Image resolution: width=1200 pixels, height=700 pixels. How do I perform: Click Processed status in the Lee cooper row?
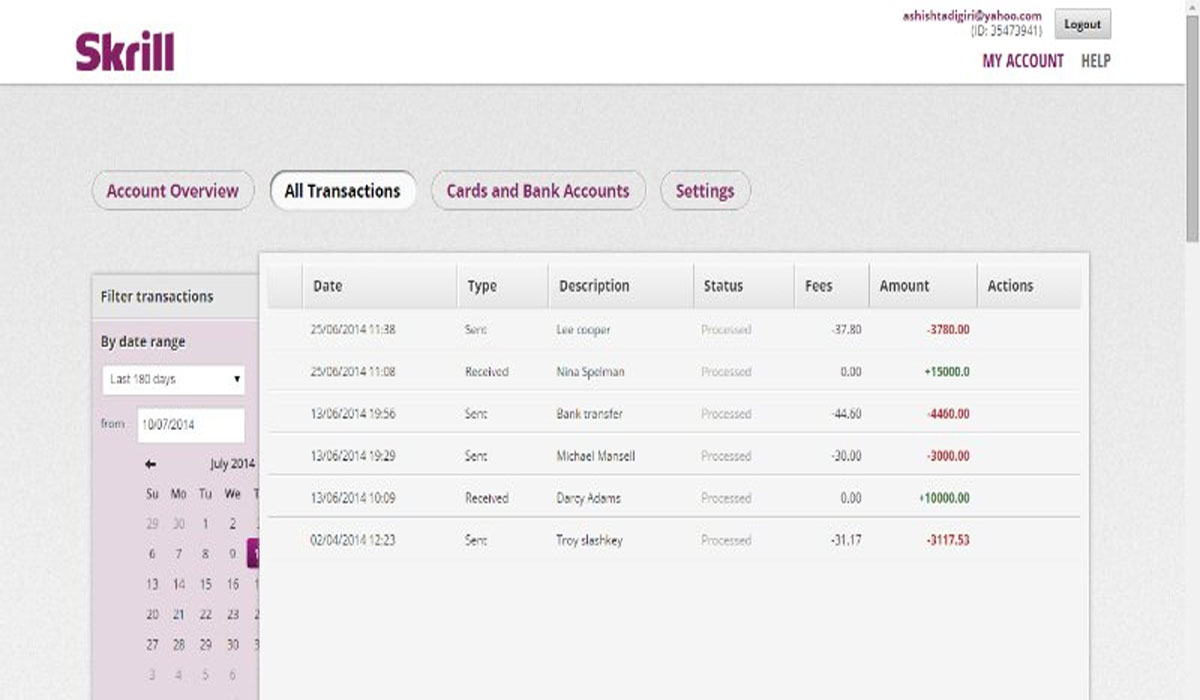click(726, 330)
